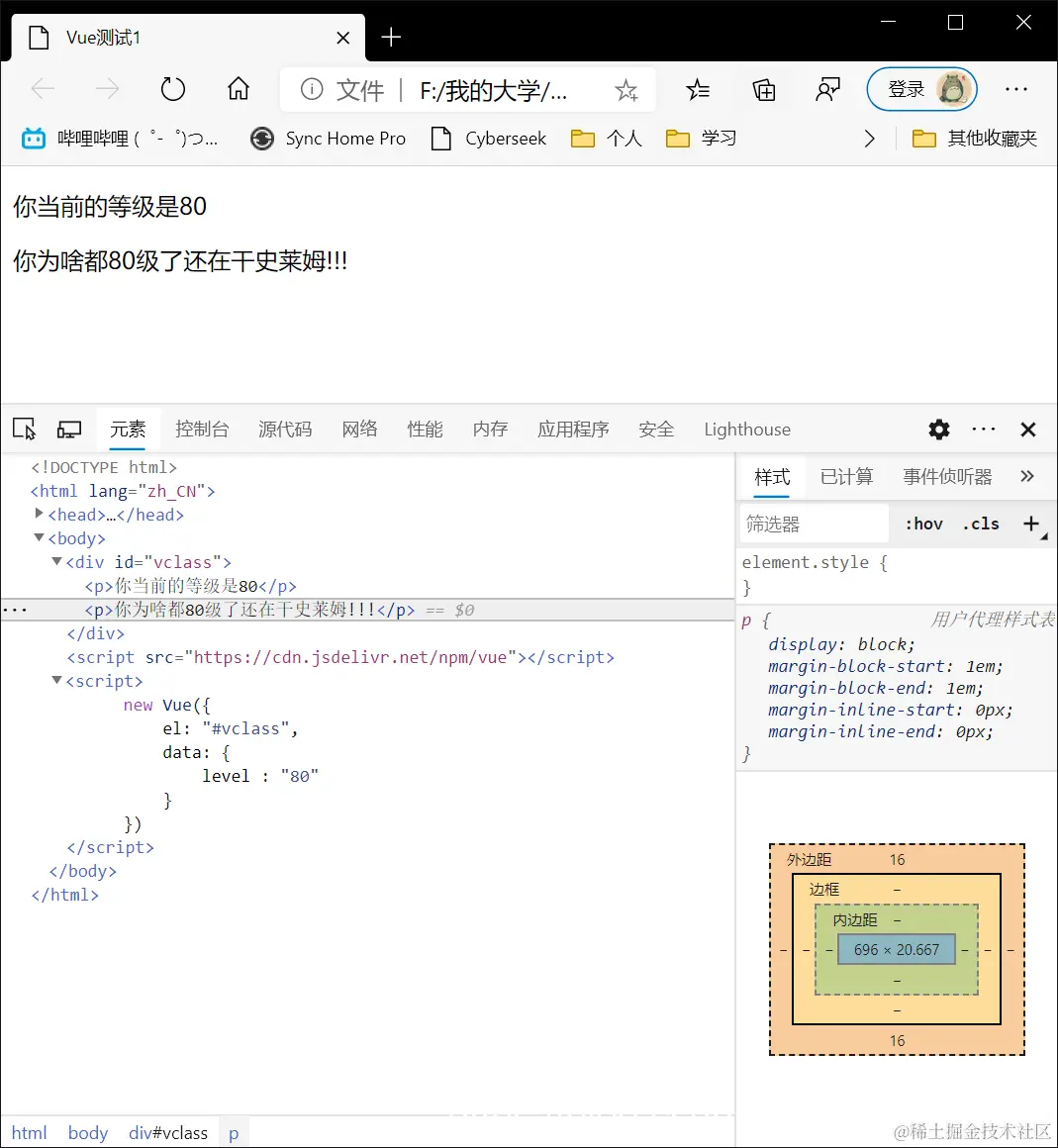Toggle the :hov pseudo-class panel
This screenshot has height=1148, width=1058.
[922, 524]
